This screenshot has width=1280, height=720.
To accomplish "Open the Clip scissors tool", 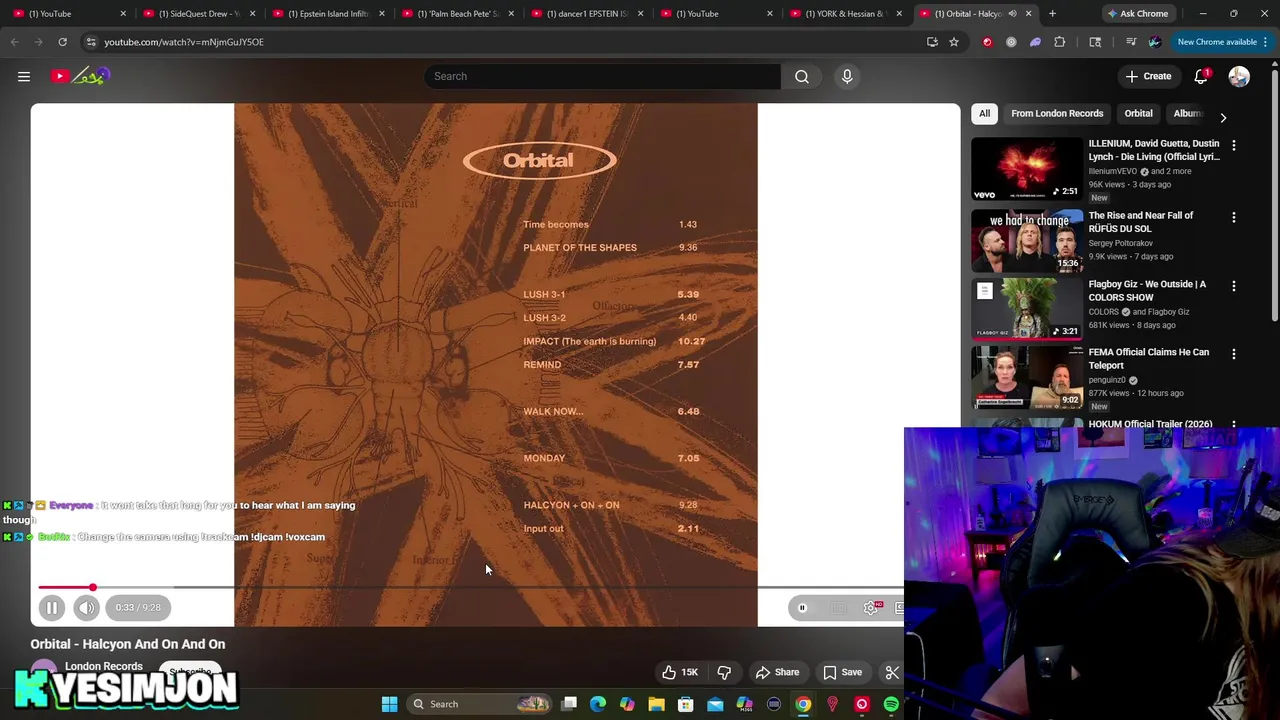I will coord(892,672).
